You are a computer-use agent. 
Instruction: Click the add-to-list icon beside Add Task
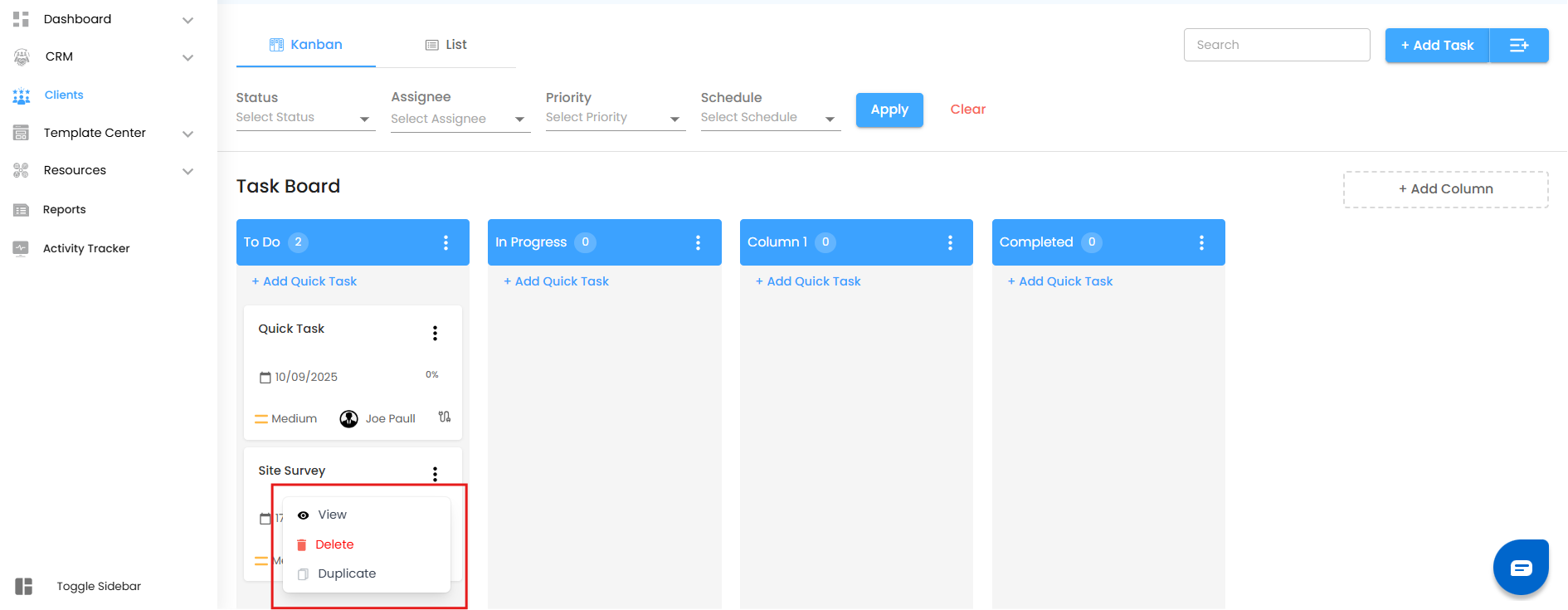[1519, 46]
